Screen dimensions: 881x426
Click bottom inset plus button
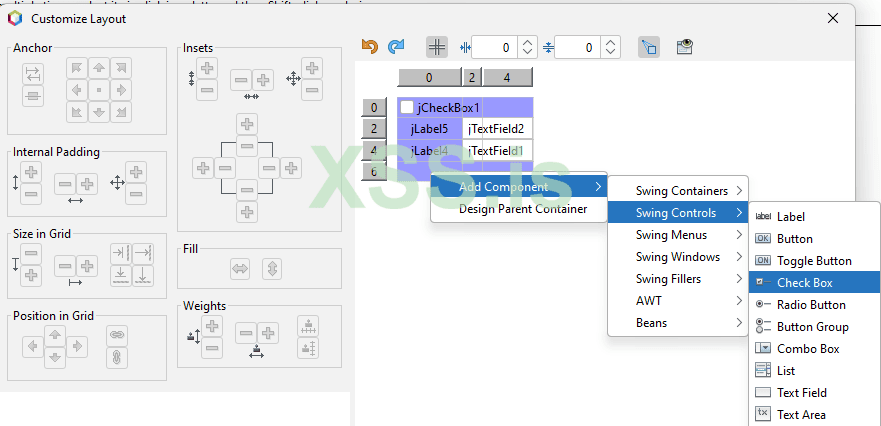(247, 212)
